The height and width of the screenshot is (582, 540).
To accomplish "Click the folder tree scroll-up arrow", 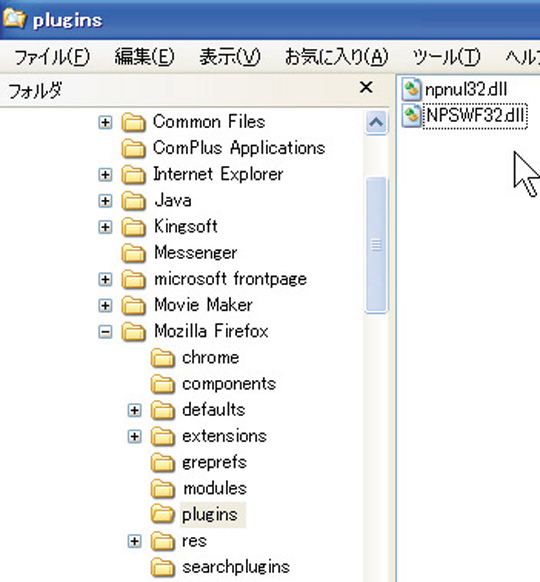I will coord(376,122).
